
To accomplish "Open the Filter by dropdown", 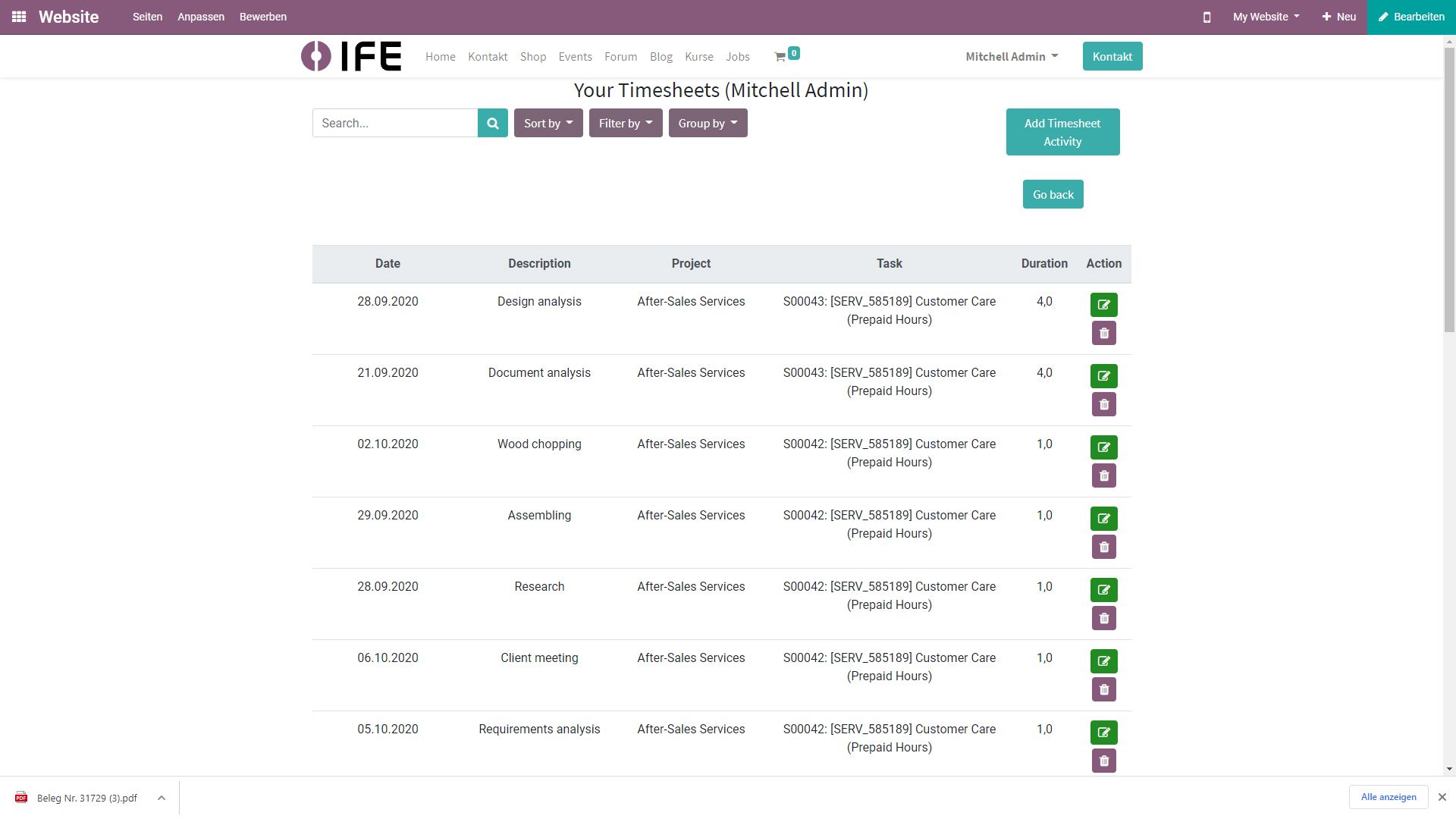I will click(625, 123).
